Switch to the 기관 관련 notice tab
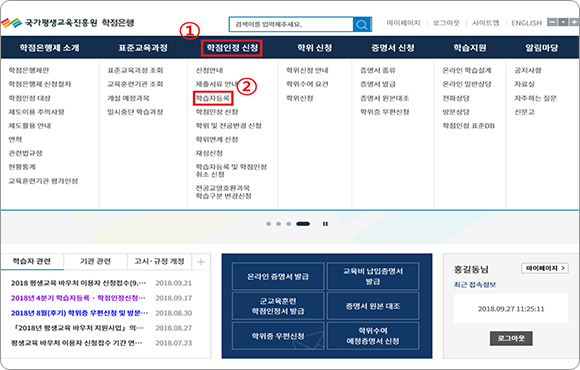580x370 pixels. 95,261
